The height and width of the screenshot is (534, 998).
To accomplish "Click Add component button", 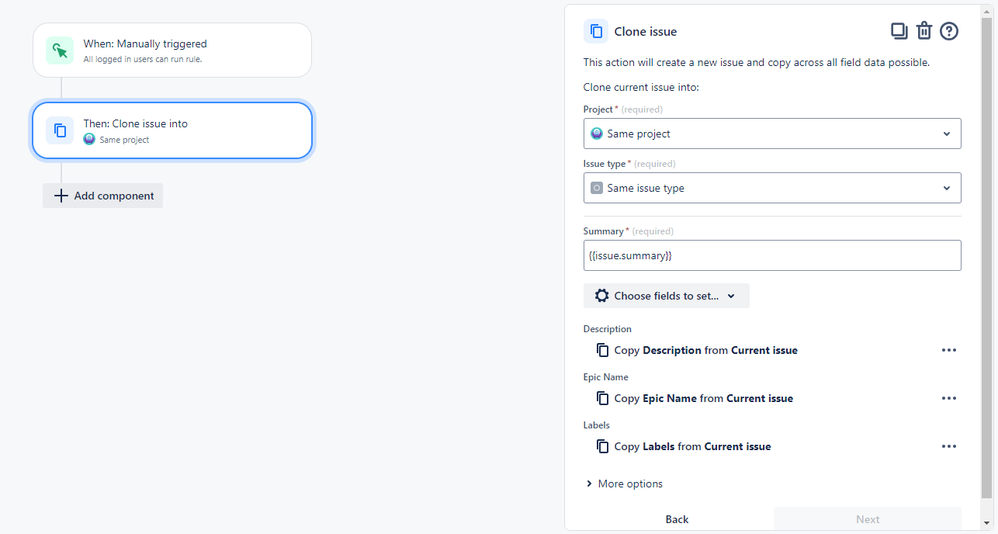I will click(103, 196).
